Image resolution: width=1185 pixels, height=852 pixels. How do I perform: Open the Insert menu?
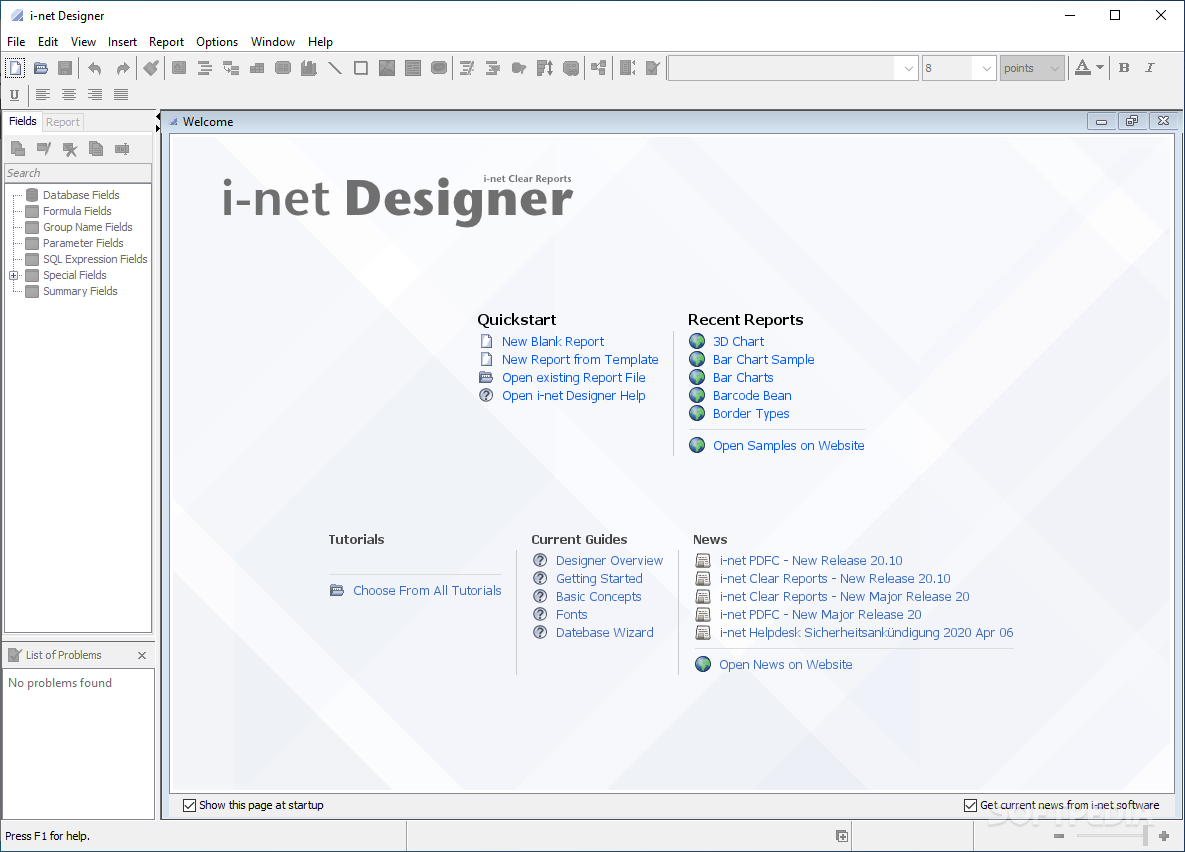(x=122, y=42)
